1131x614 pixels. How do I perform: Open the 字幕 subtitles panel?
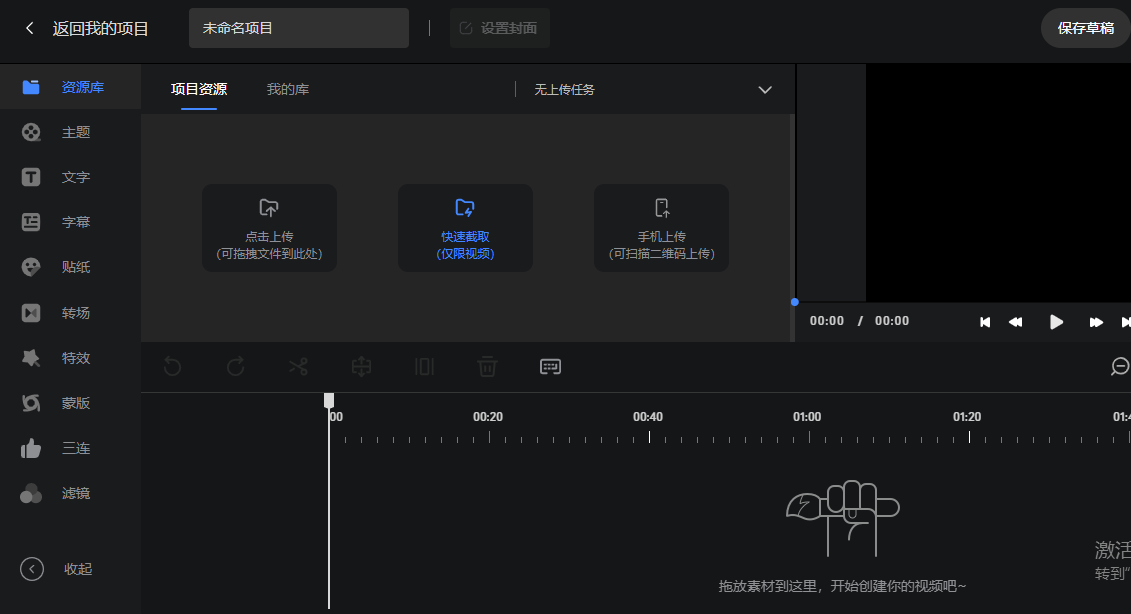70,222
